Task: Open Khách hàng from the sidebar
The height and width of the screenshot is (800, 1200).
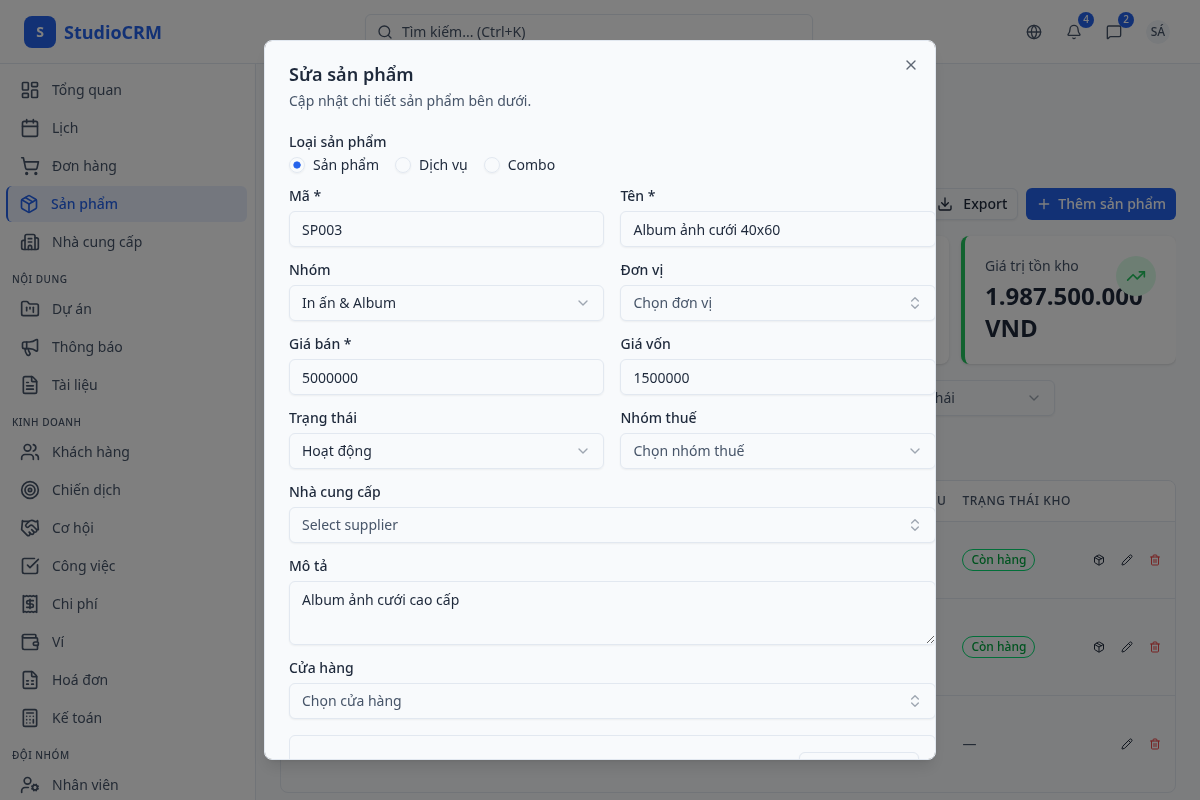Action: tap(90, 452)
